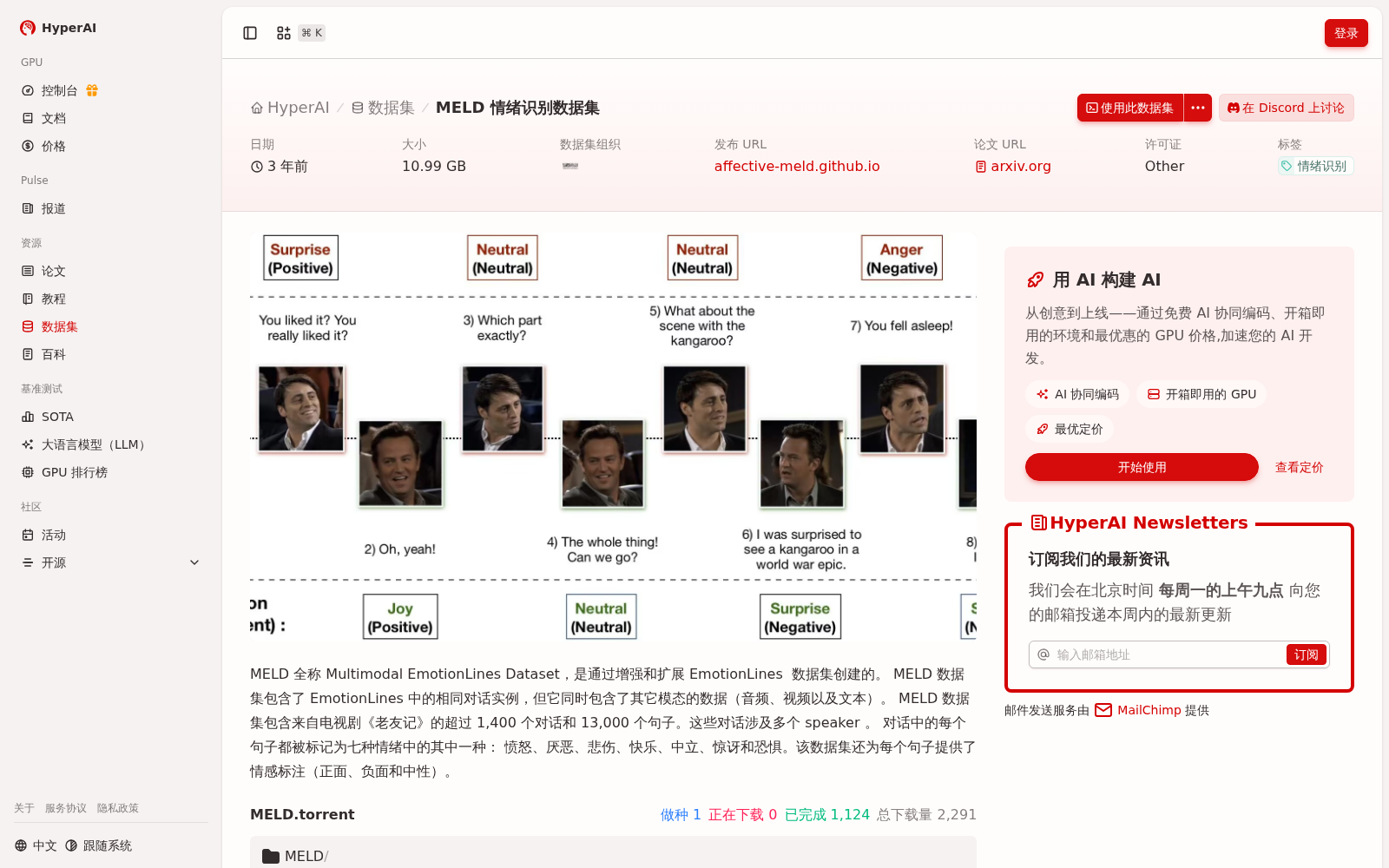1389x868 pixels.
Task: Click the 总下载量 2,291 stat
Action: tap(926, 814)
